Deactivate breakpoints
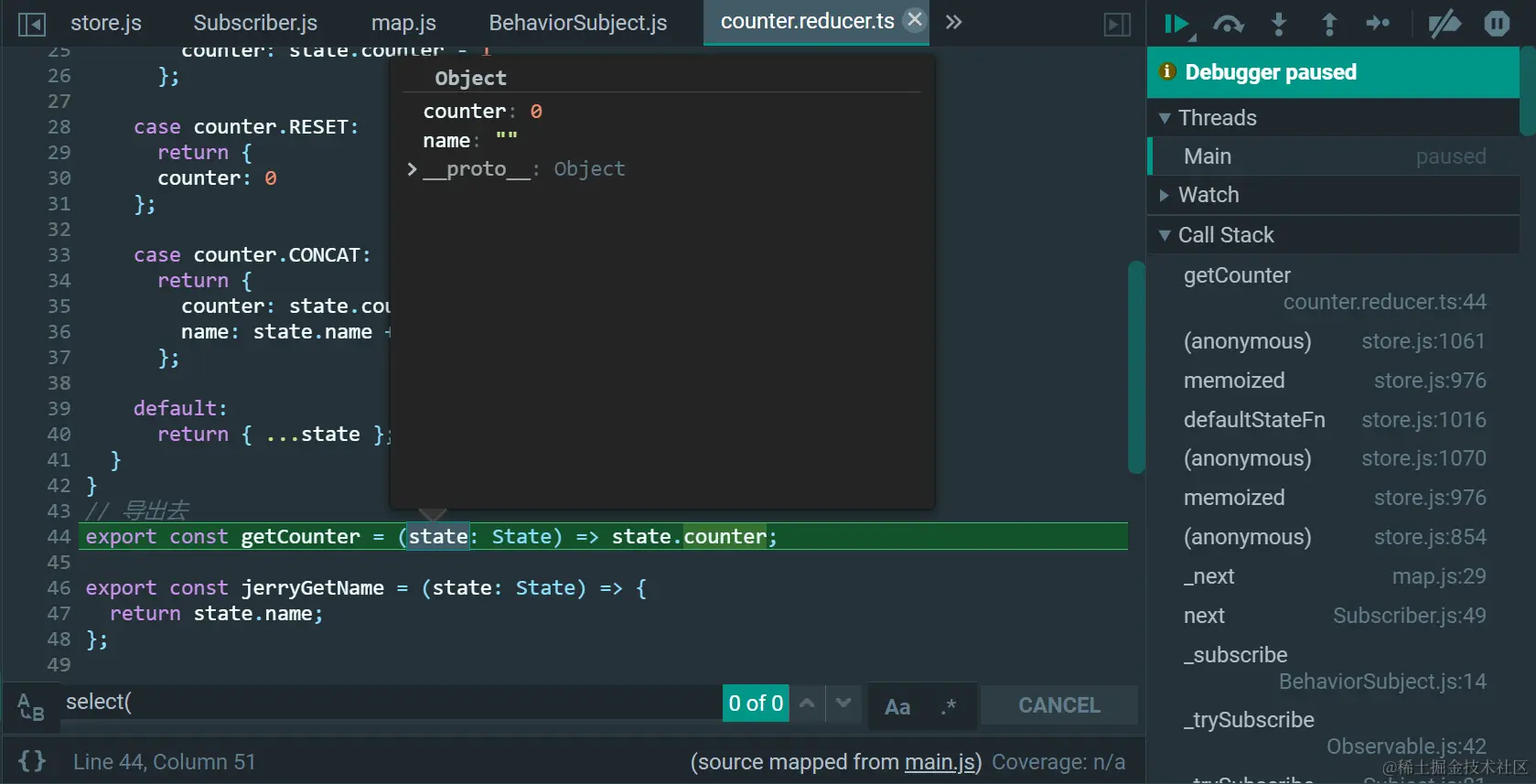Image resolution: width=1536 pixels, height=784 pixels. click(1445, 24)
